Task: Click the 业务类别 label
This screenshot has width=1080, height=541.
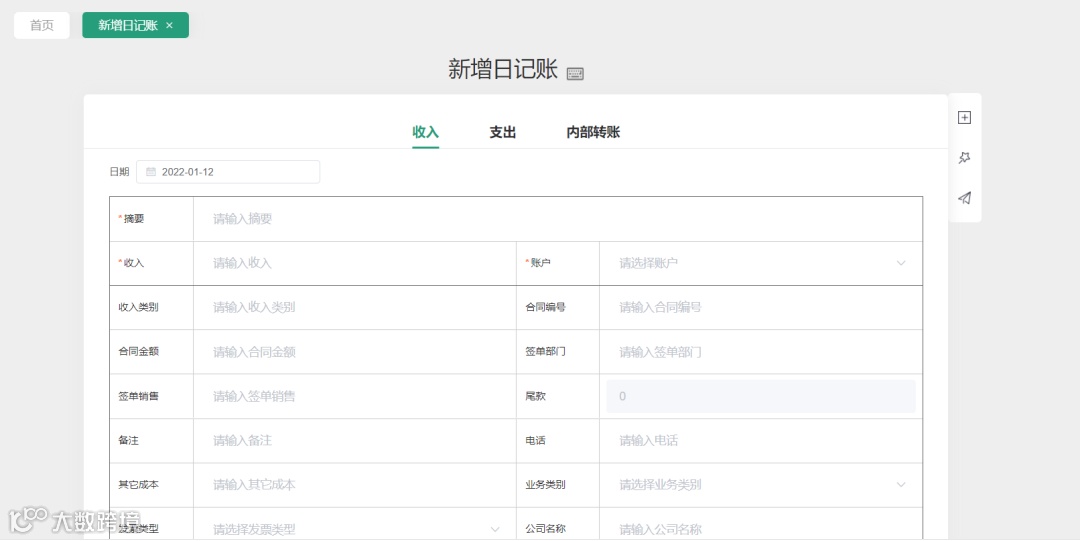Action: click(546, 484)
